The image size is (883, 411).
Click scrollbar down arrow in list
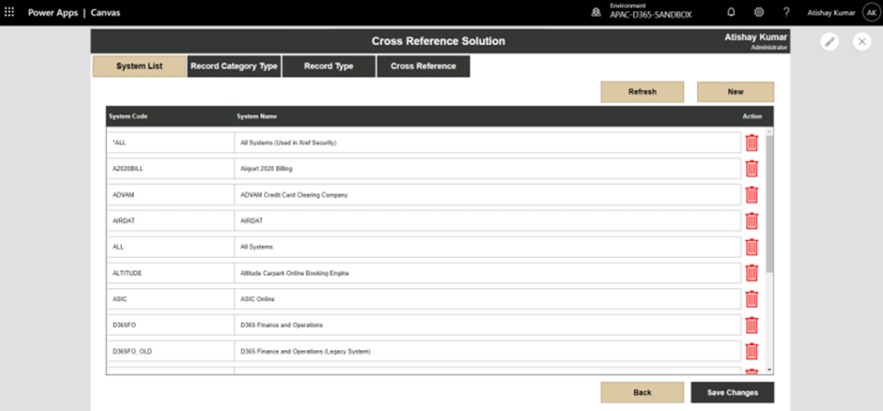click(770, 370)
